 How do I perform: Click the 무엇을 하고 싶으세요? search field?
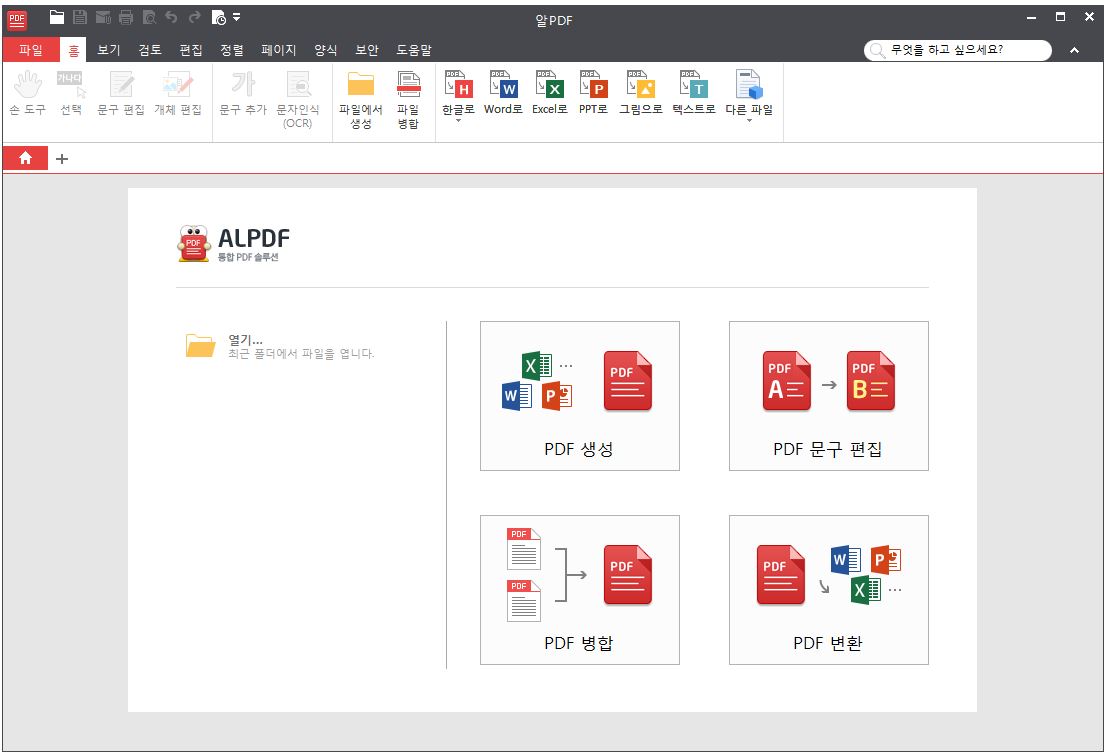tap(957, 50)
